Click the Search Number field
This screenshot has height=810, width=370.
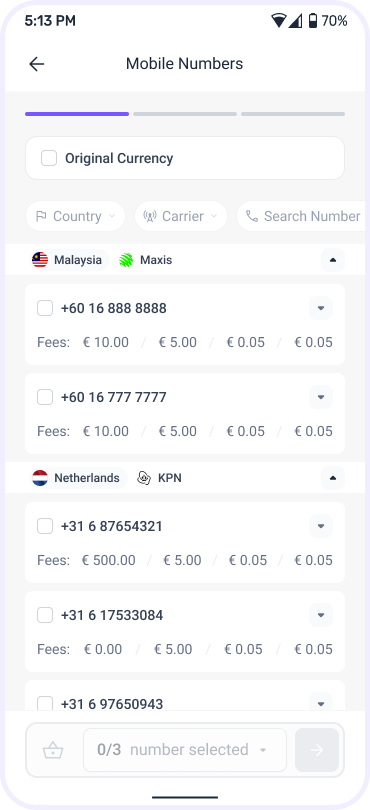pos(303,216)
